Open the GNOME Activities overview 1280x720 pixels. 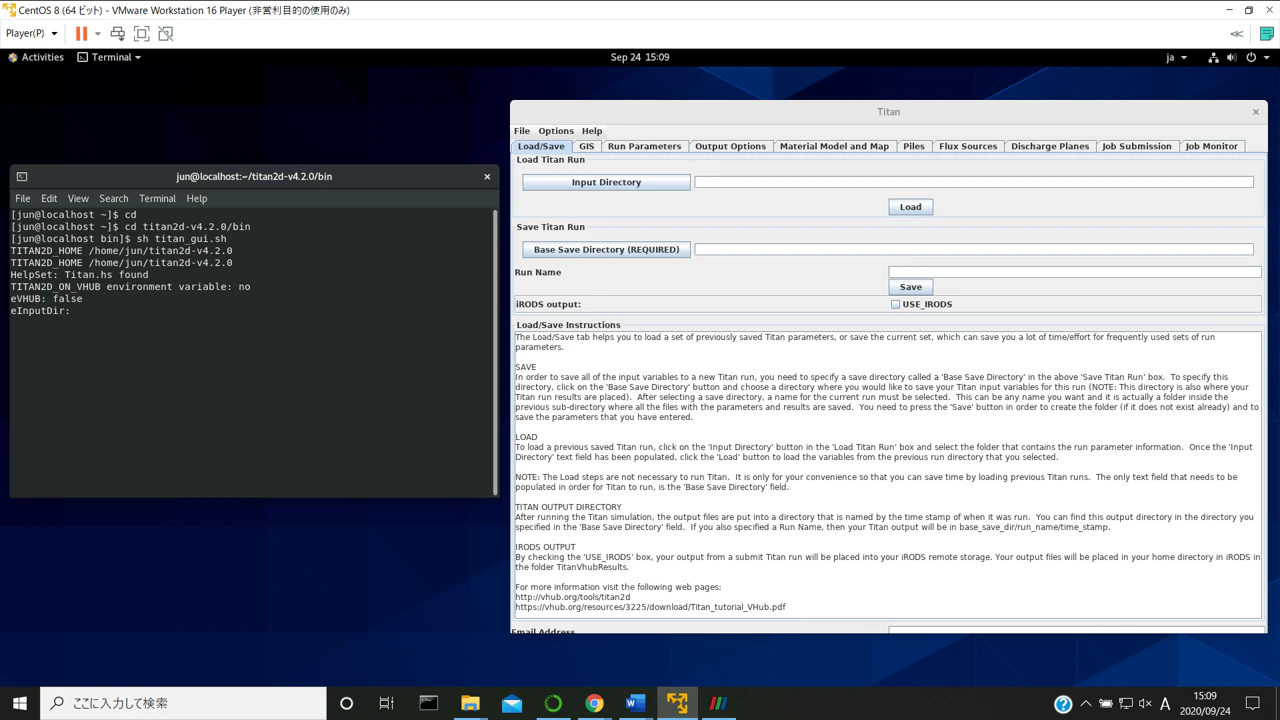point(36,57)
